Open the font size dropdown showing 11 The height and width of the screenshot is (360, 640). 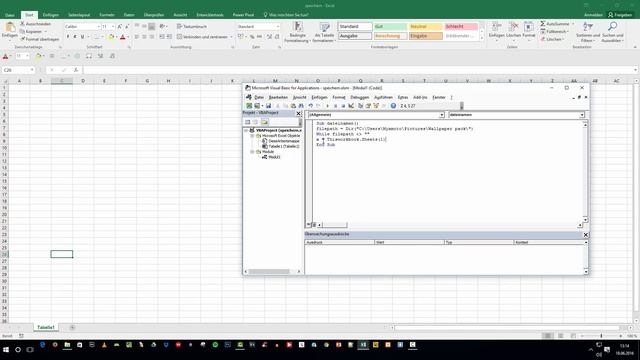pos(113,27)
